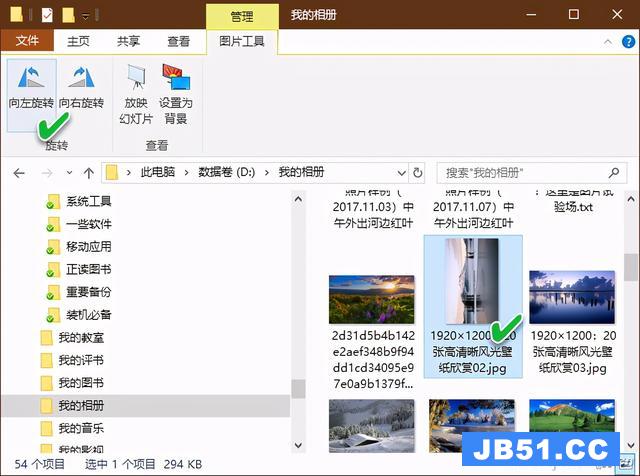Collapse the ribbon using the chevron
Screen dimensions: 640x476
click(606, 41)
